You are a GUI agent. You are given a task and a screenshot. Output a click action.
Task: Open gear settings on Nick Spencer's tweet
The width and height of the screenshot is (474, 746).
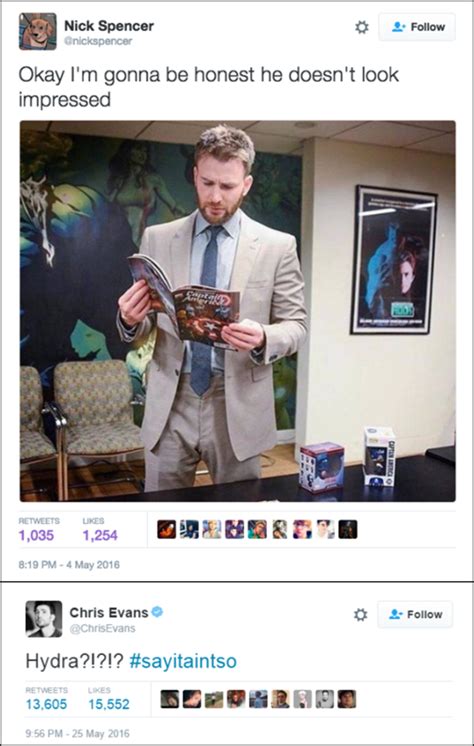[x=362, y=27]
